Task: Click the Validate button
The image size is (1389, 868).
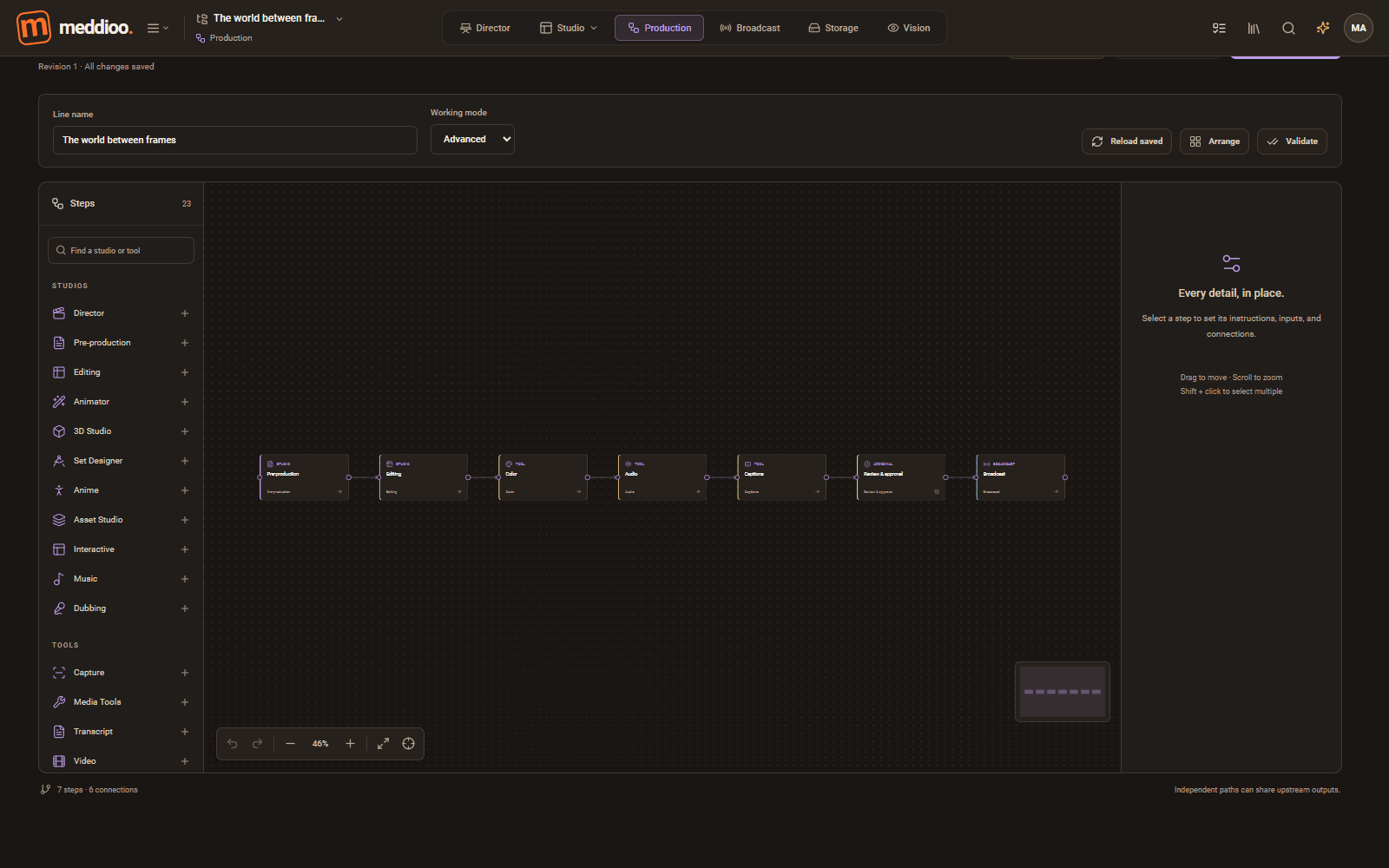Action: (1292, 141)
